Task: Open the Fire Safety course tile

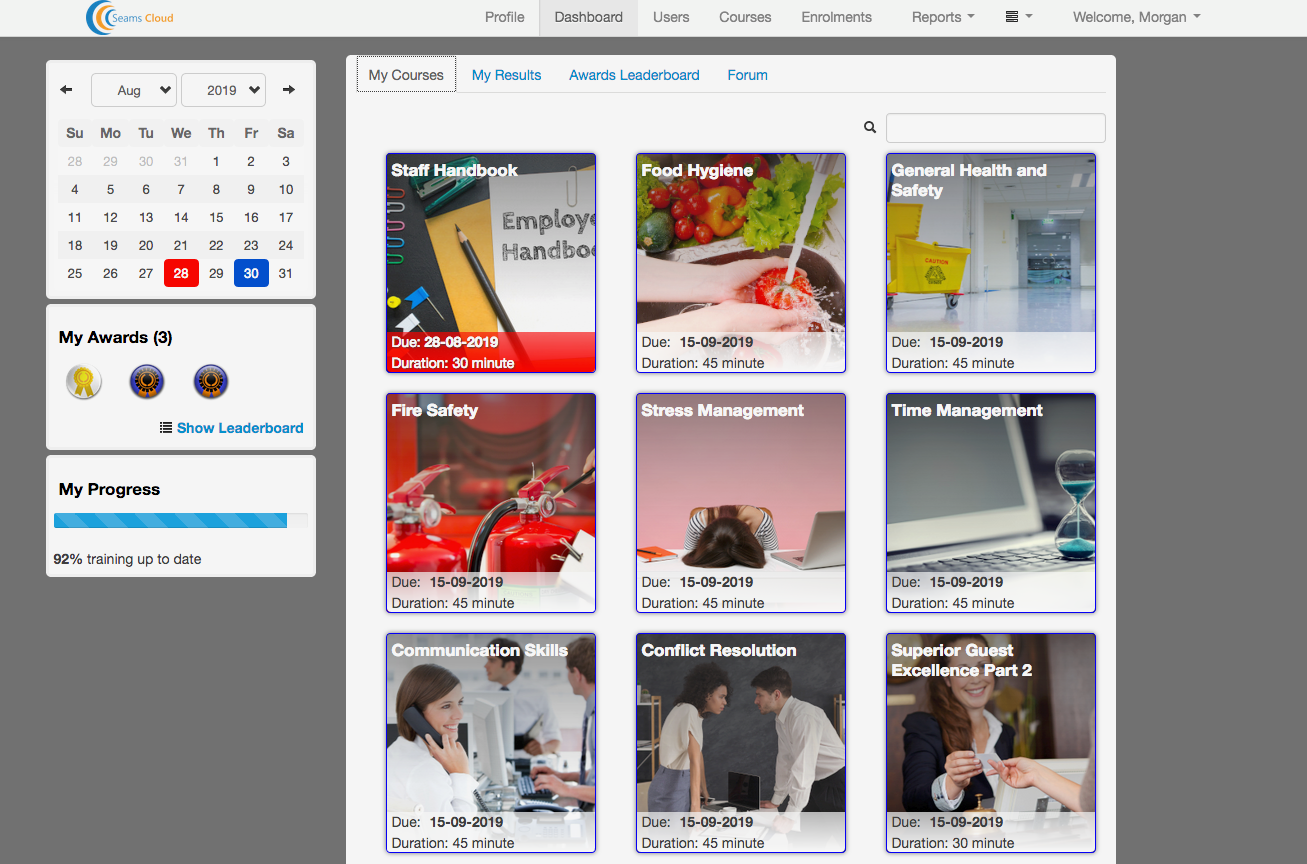Action: click(x=491, y=502)
